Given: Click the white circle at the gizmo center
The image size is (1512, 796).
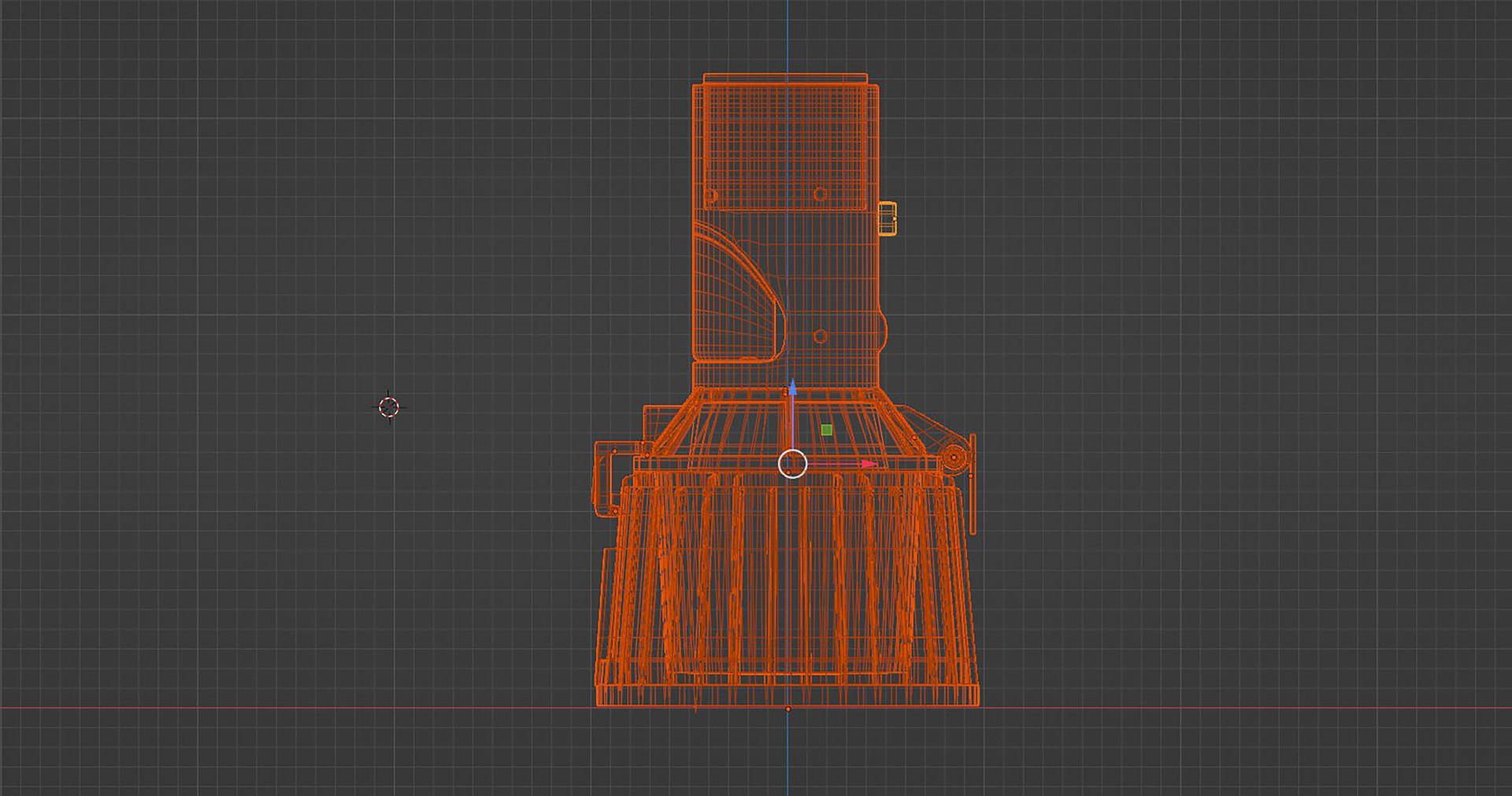Looking at the screenshot, I should [793, 465].
